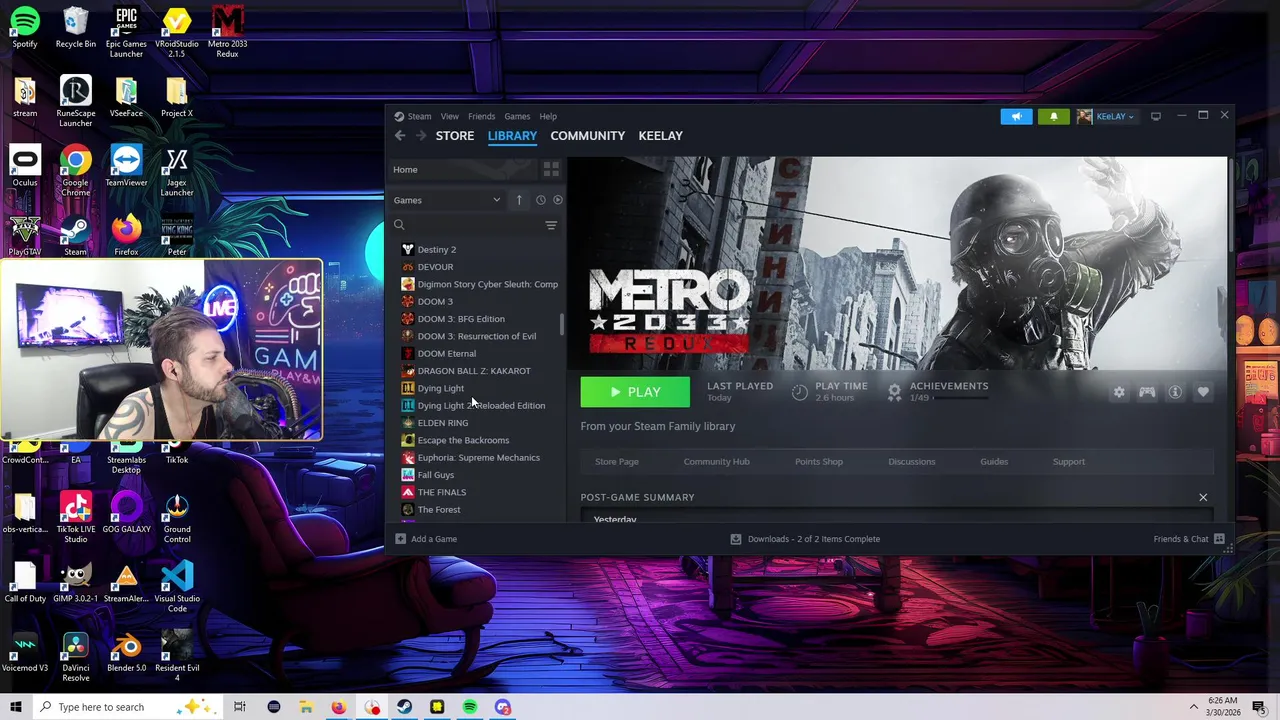
Task: Open Windows Start menu
Action: click(15, 707)
